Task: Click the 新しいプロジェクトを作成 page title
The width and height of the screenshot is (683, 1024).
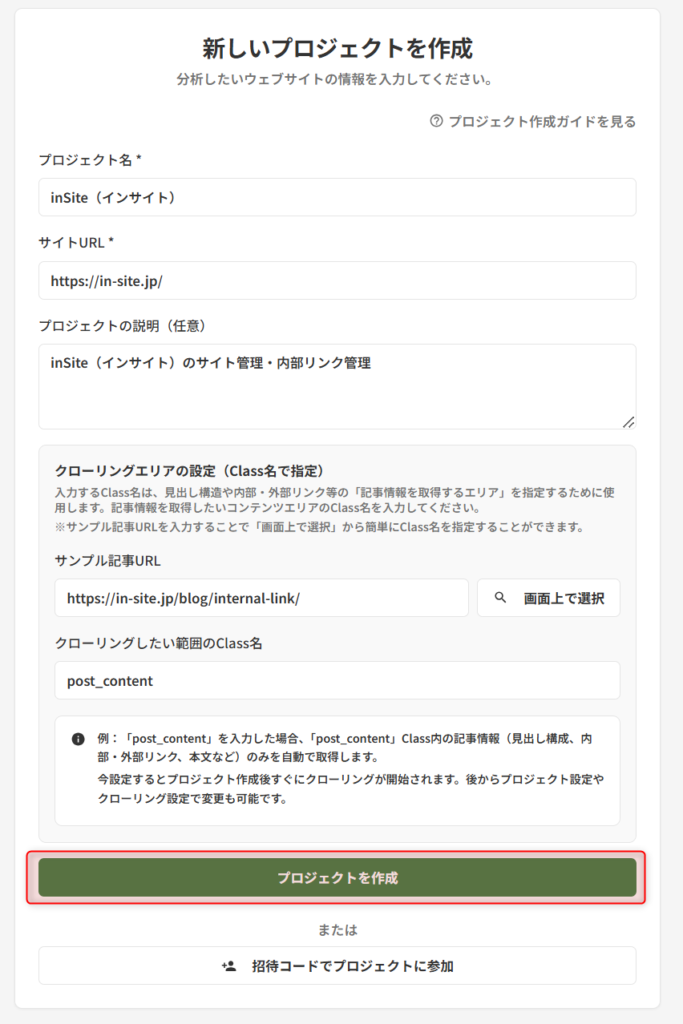Action: pyautogui.click(x=341, y=45)
